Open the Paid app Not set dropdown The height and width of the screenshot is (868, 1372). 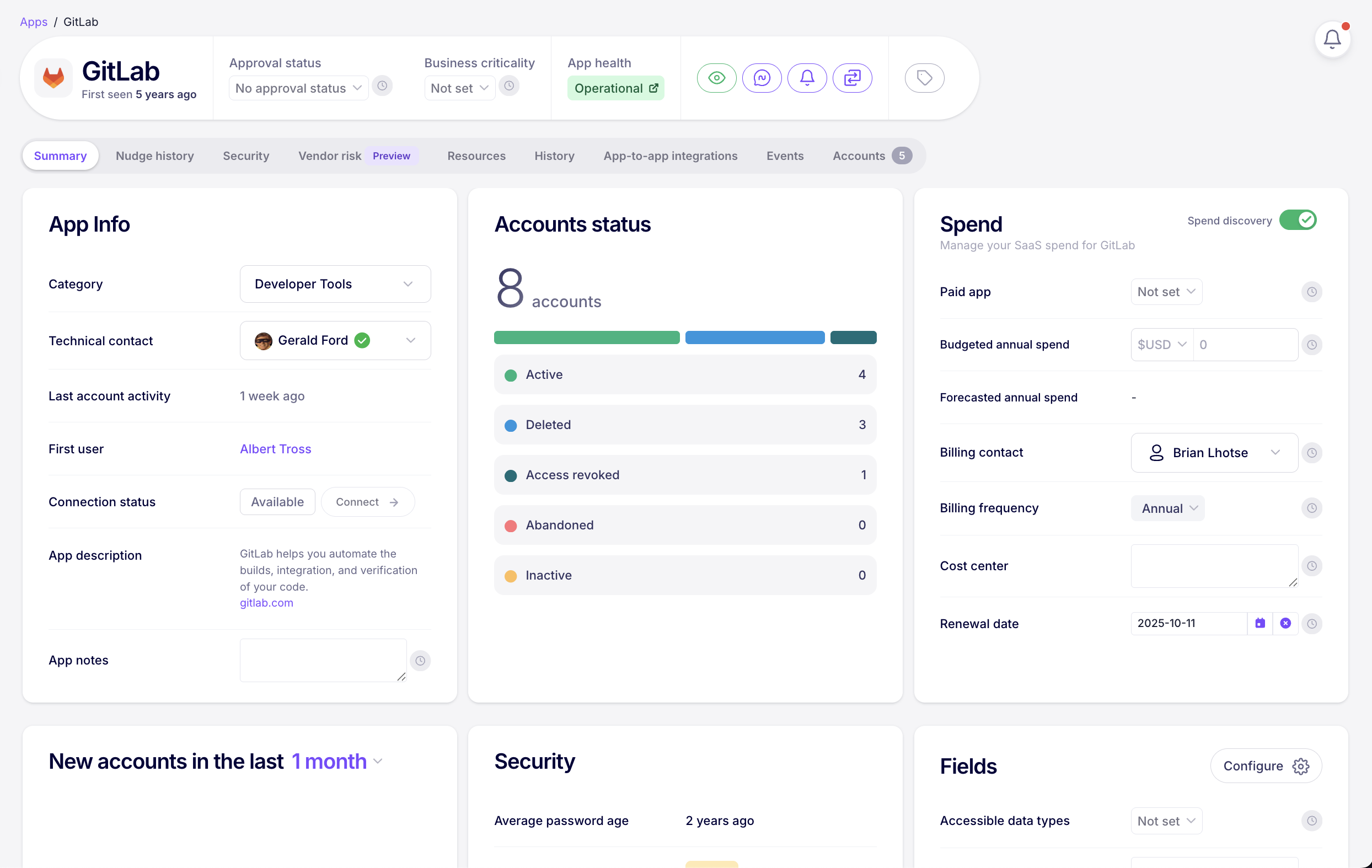[x=1166, y=292]
